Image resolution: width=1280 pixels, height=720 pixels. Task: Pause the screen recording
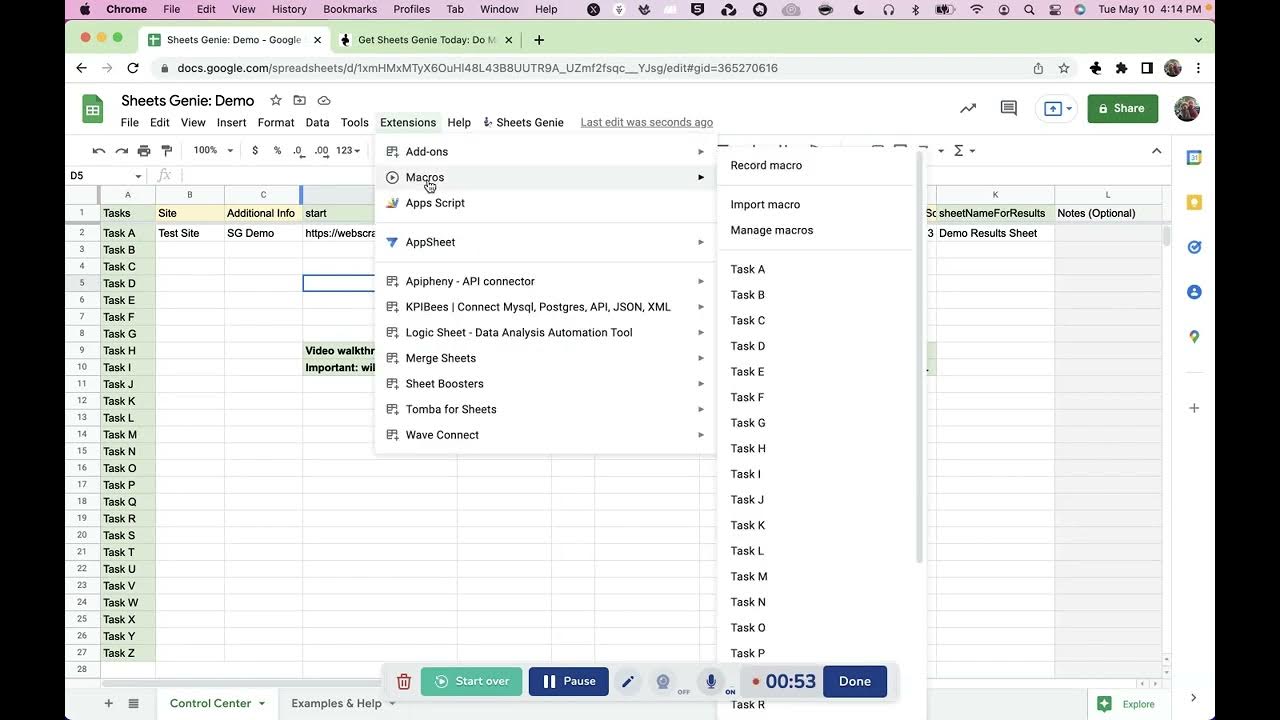[x=569, y=681]
